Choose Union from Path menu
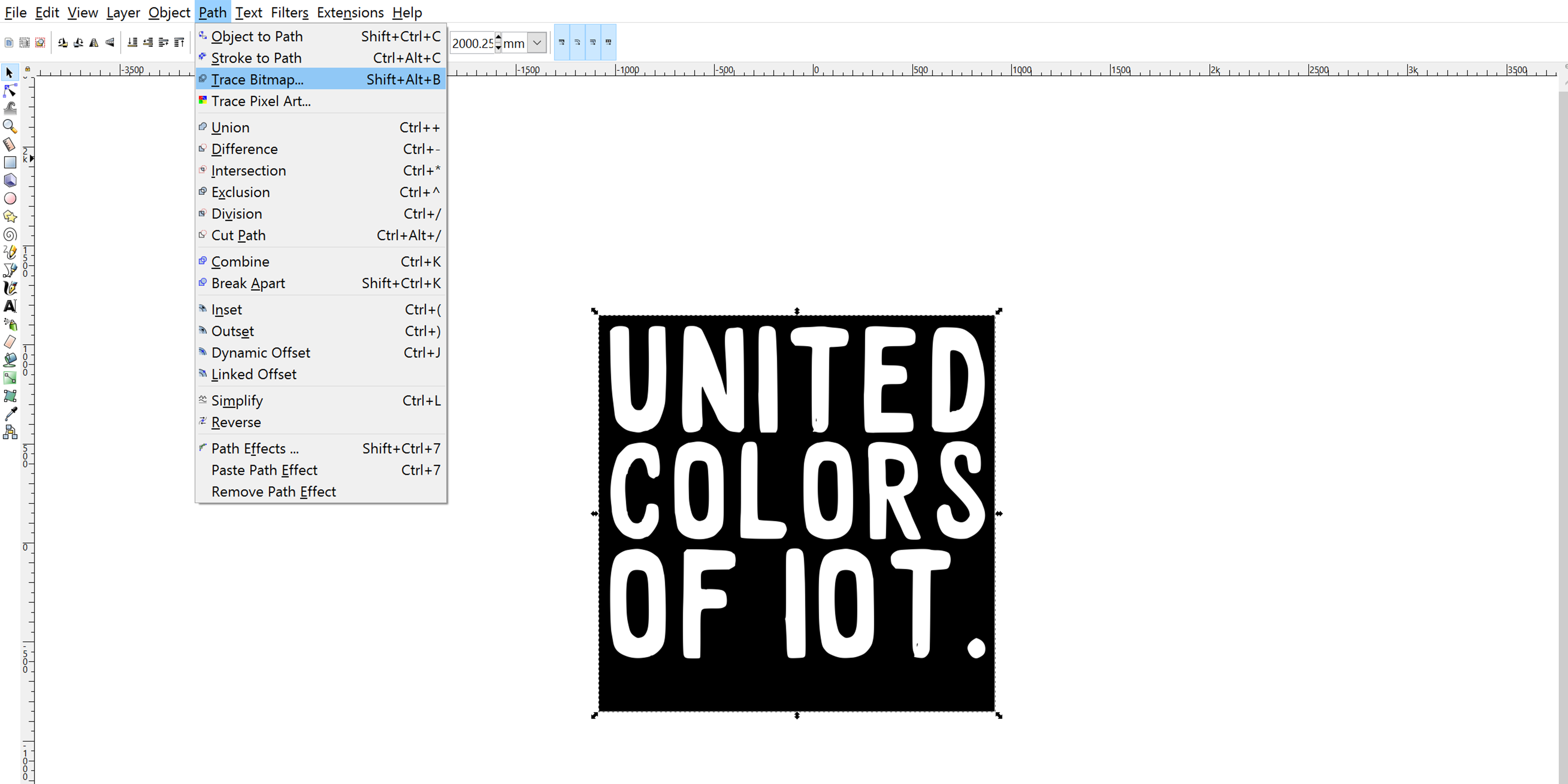Screen dimensions: 1568x784 coord(321,127)
